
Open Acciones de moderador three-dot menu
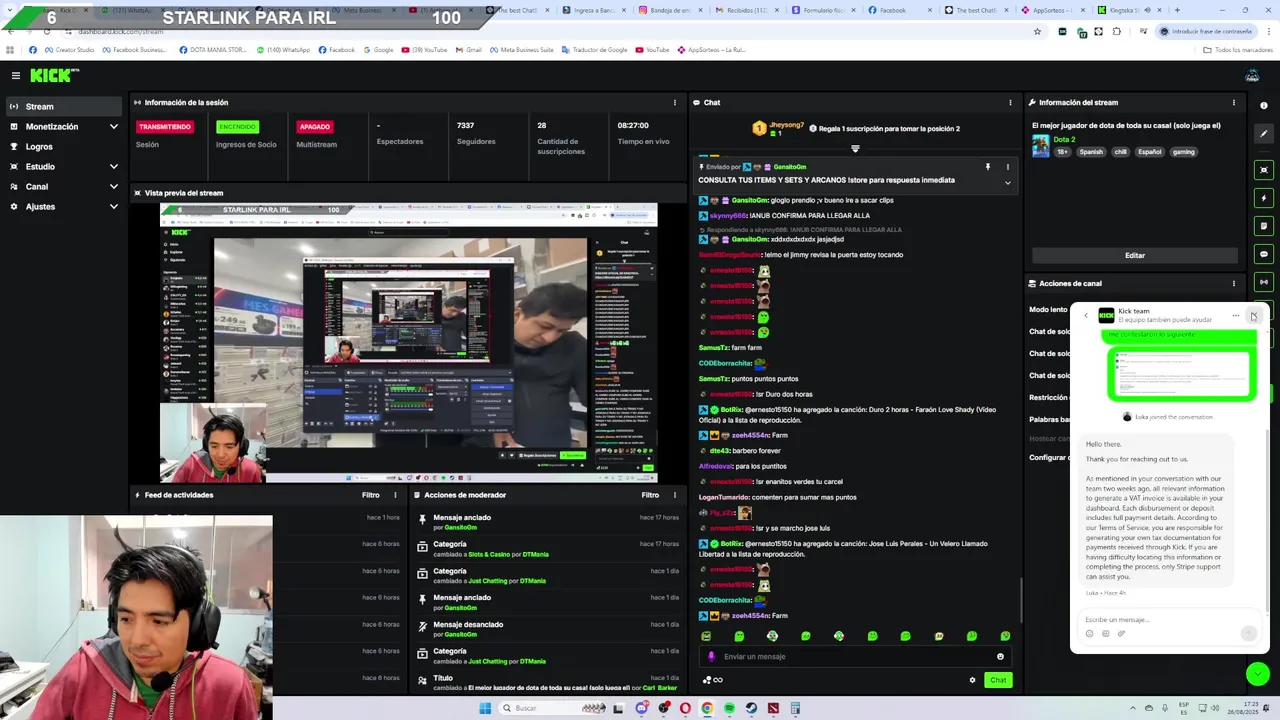(x=675, y=495)
